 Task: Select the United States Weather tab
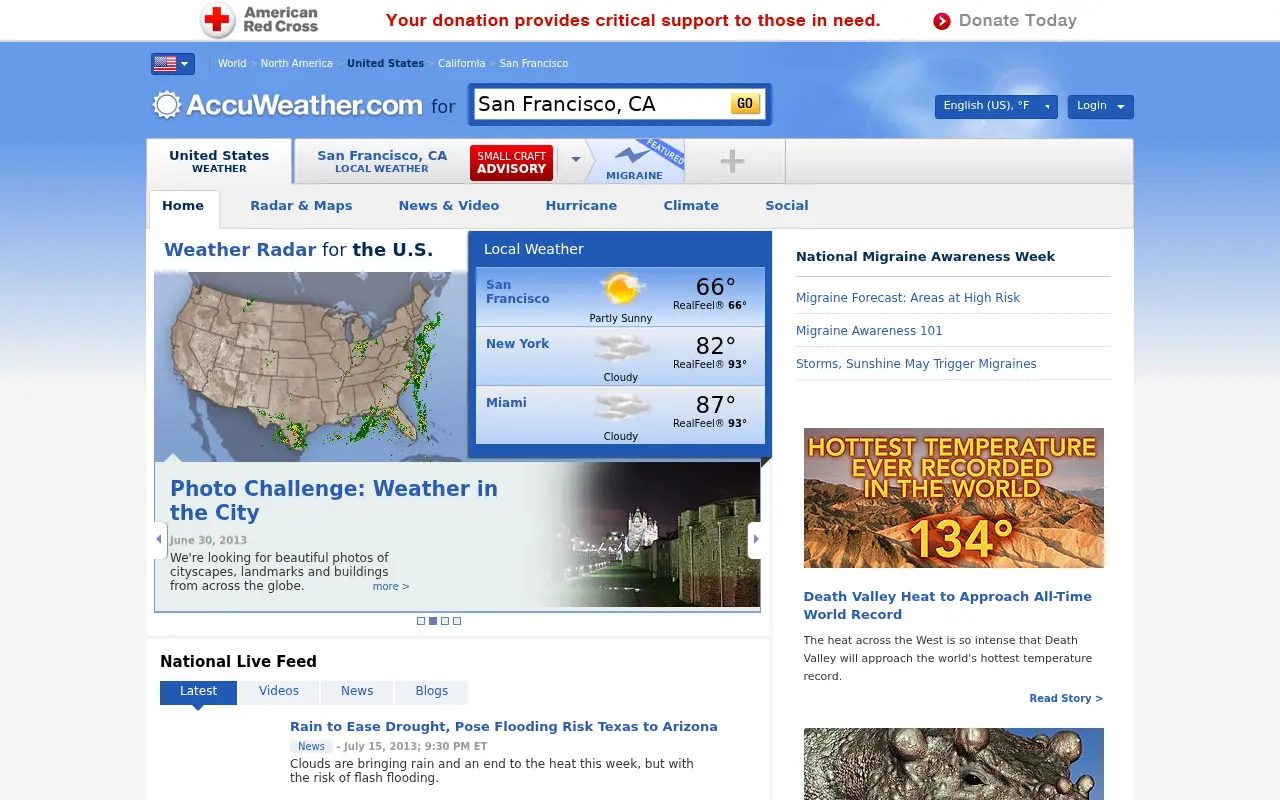(x=219, y=161)
